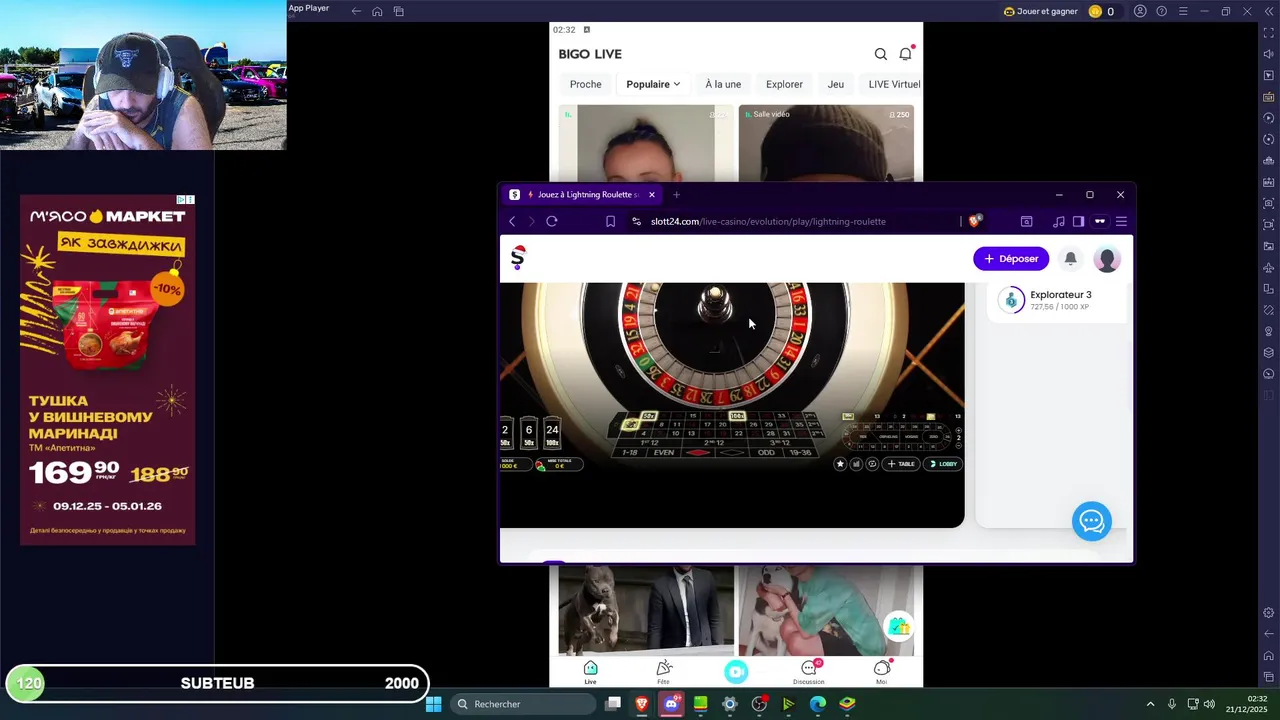Screen dimensions: 1280x720
Task: Bet on ODD in roulette table
Action: pos(766,453)
